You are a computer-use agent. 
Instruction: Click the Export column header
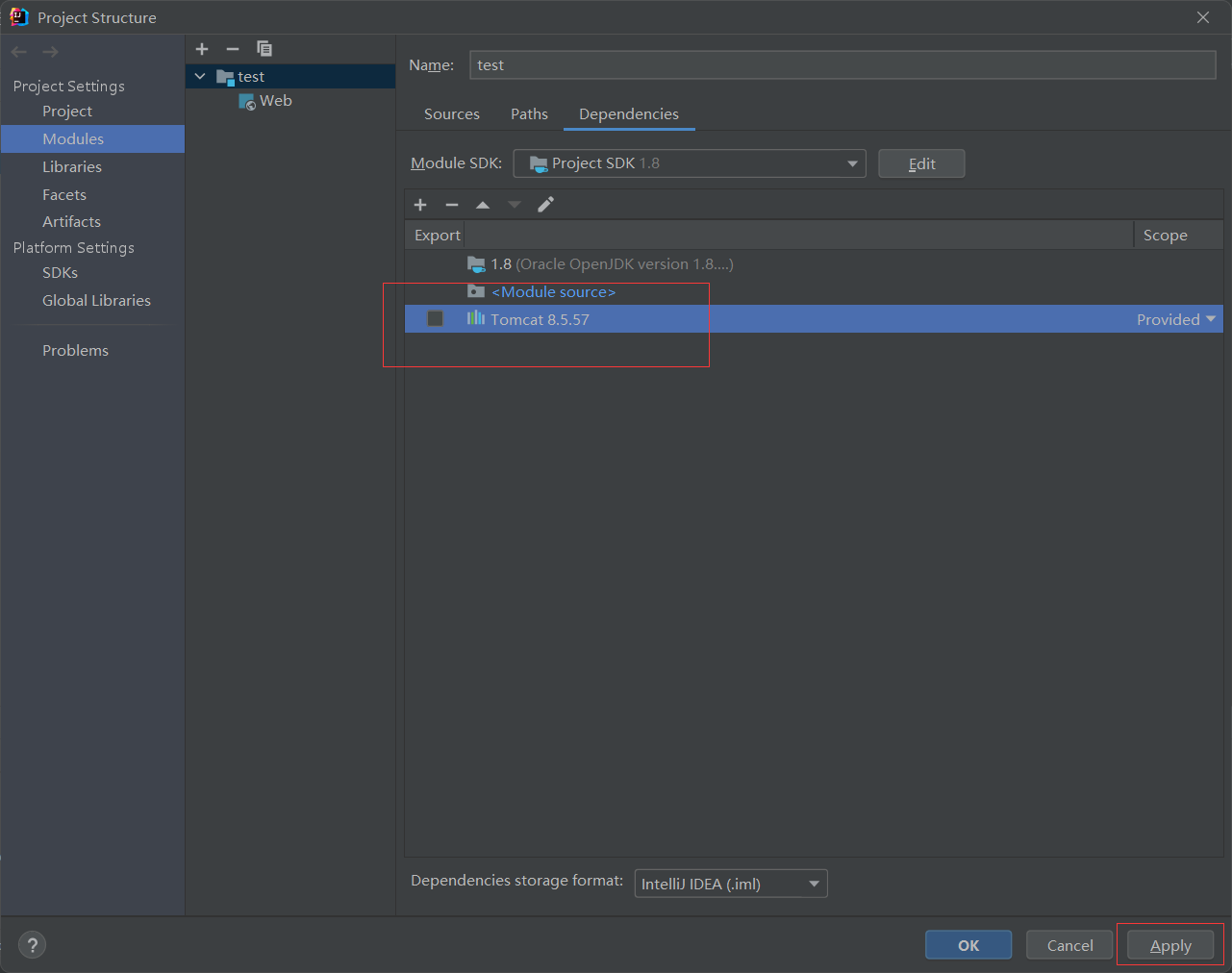tap(437, 236)
